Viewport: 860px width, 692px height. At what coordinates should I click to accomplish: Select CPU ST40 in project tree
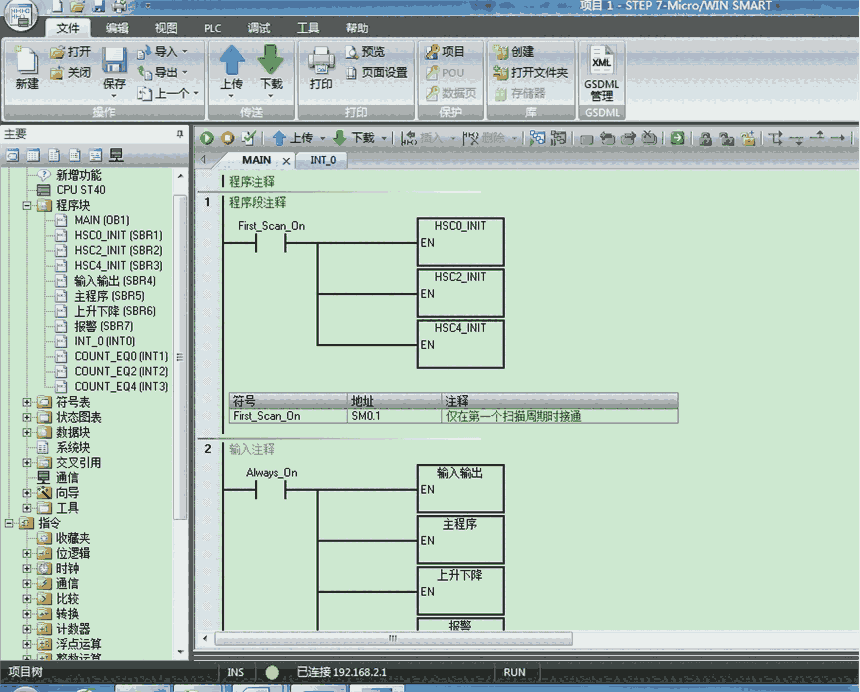pyautogui.click(x=81, y=190)
